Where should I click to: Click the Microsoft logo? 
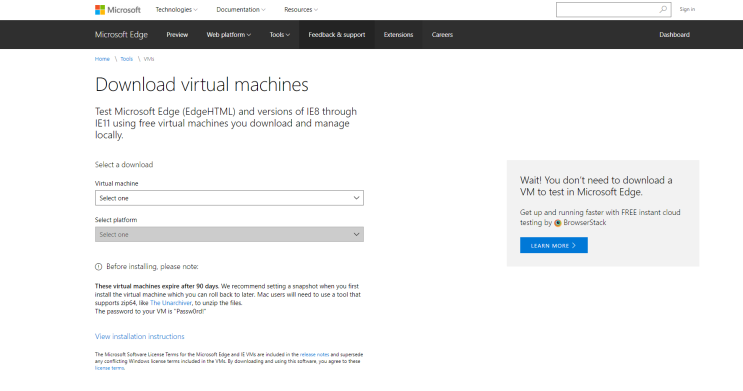pos(118,9)
